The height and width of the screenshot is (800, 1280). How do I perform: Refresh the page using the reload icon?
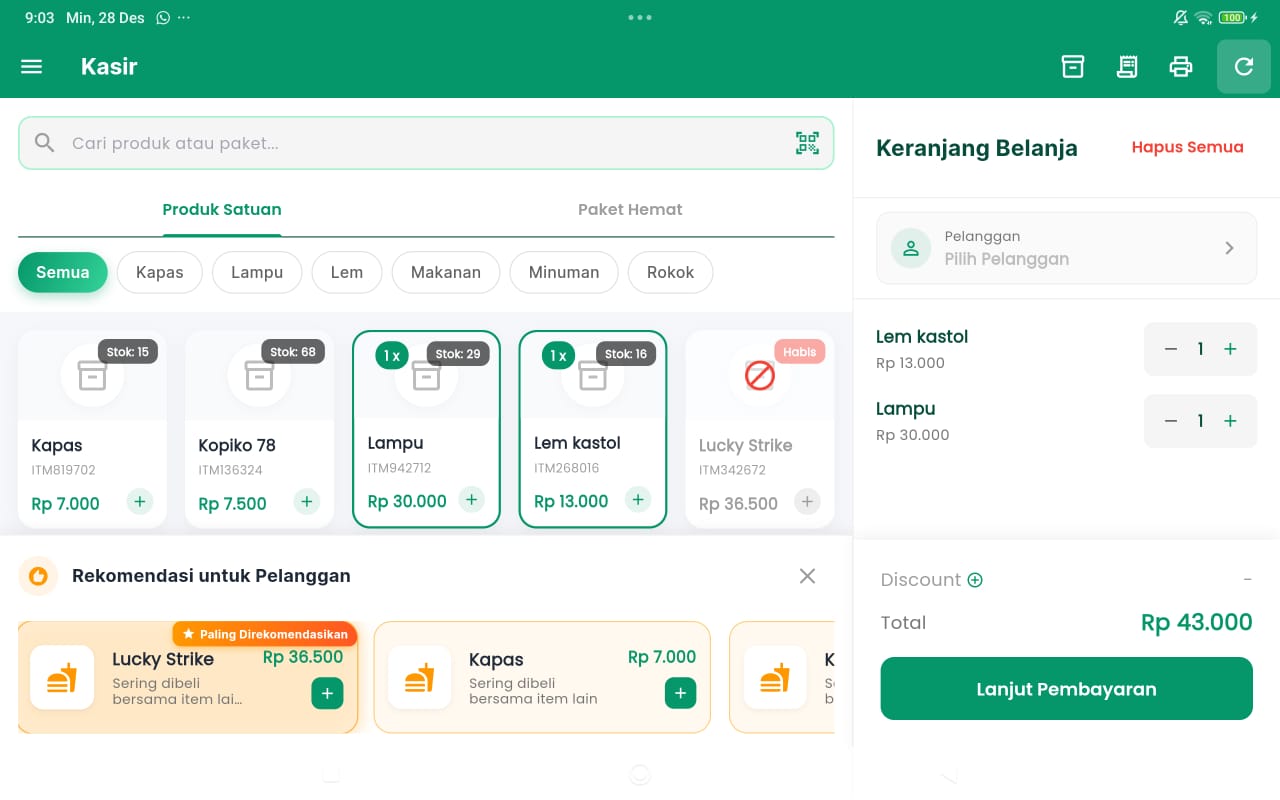click(1243, 66)
